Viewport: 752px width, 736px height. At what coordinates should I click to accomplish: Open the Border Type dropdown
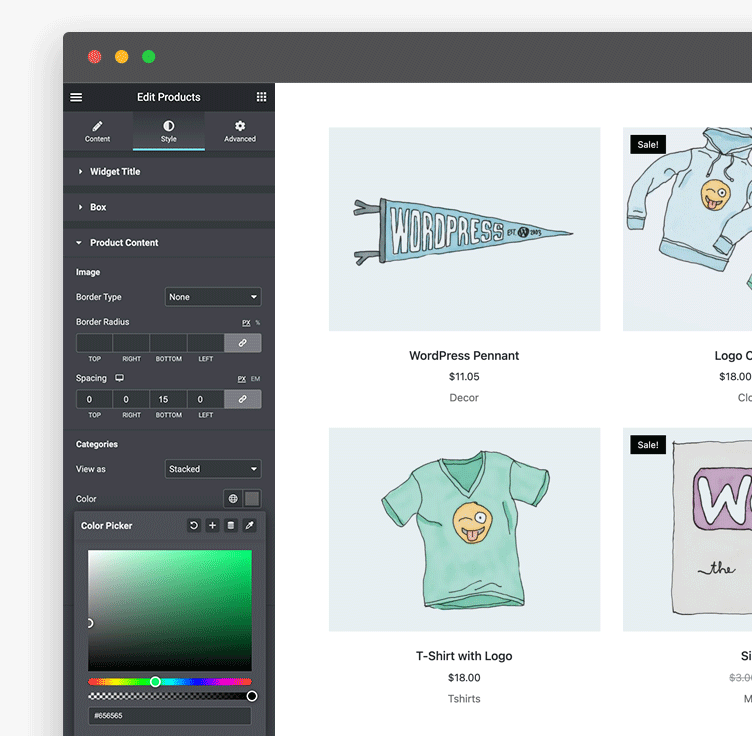(213, 297)
